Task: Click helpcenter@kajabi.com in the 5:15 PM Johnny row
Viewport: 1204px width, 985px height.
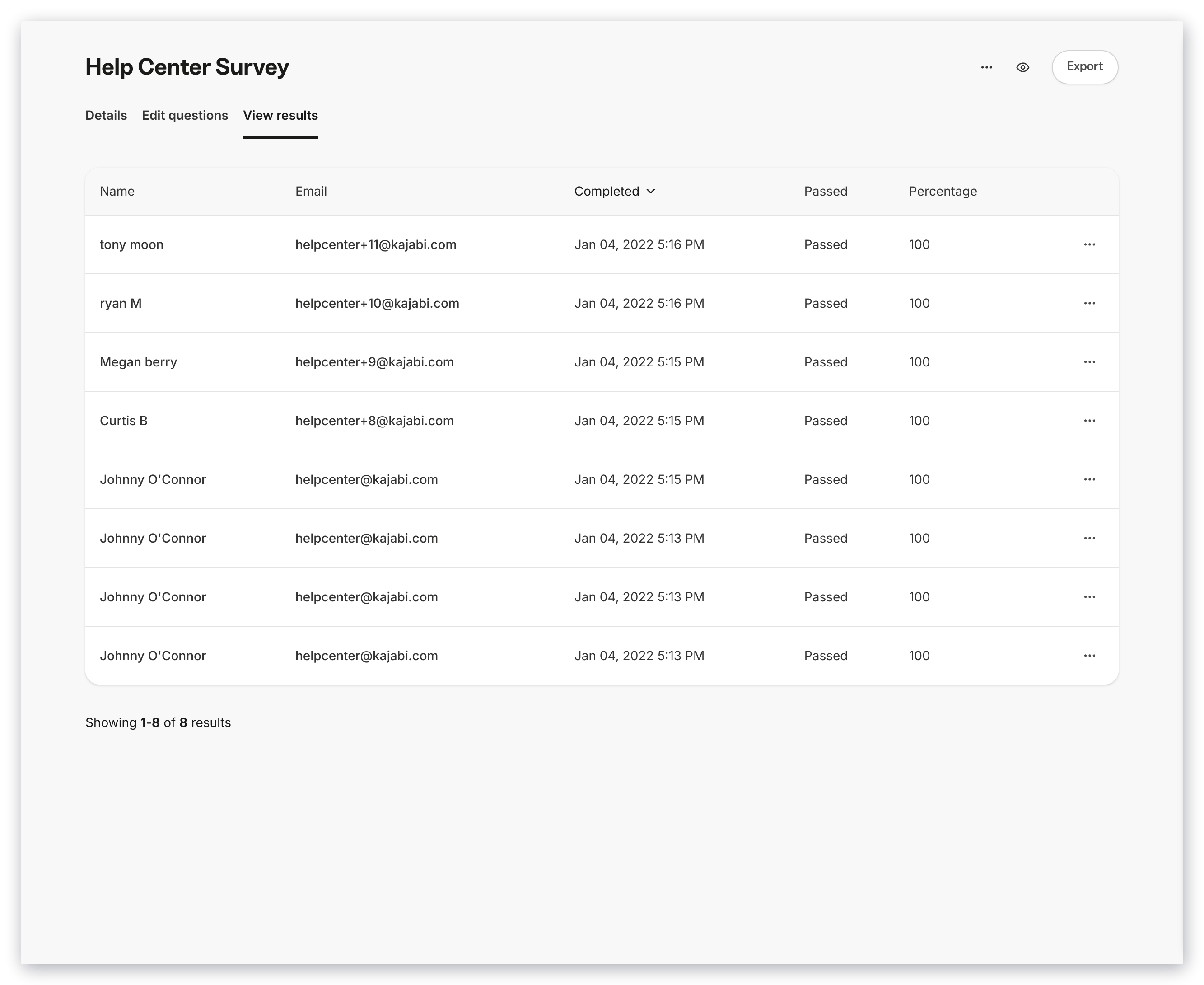Action: click(366, 479)
